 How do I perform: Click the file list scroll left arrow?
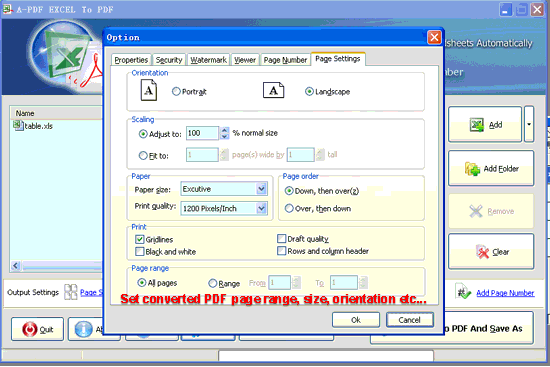[x=15, y=266]
